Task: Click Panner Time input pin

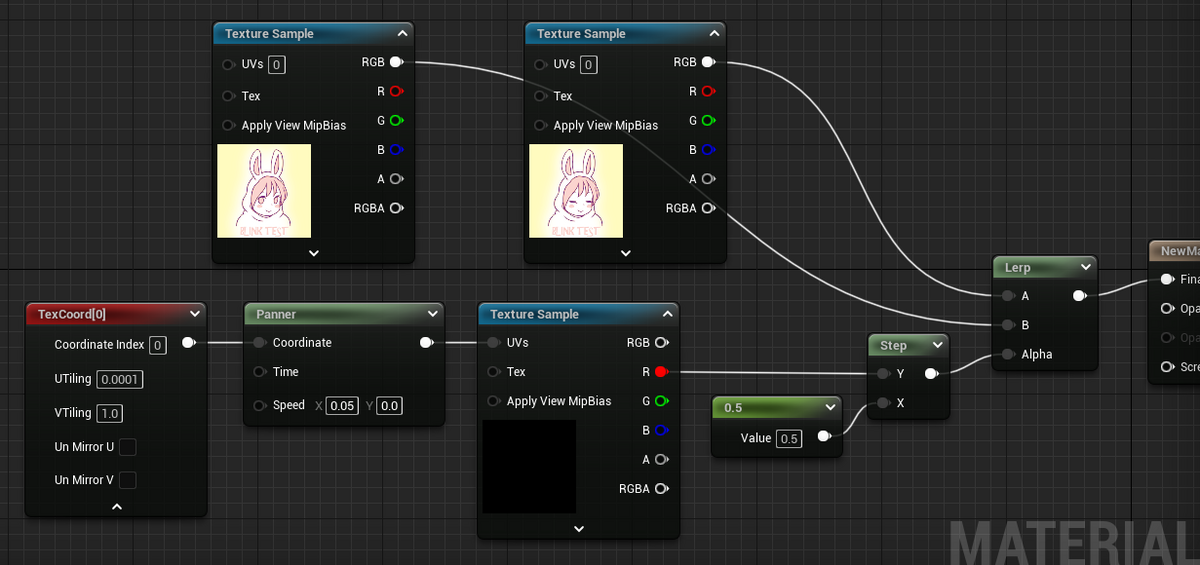Action: pos(259,372)
